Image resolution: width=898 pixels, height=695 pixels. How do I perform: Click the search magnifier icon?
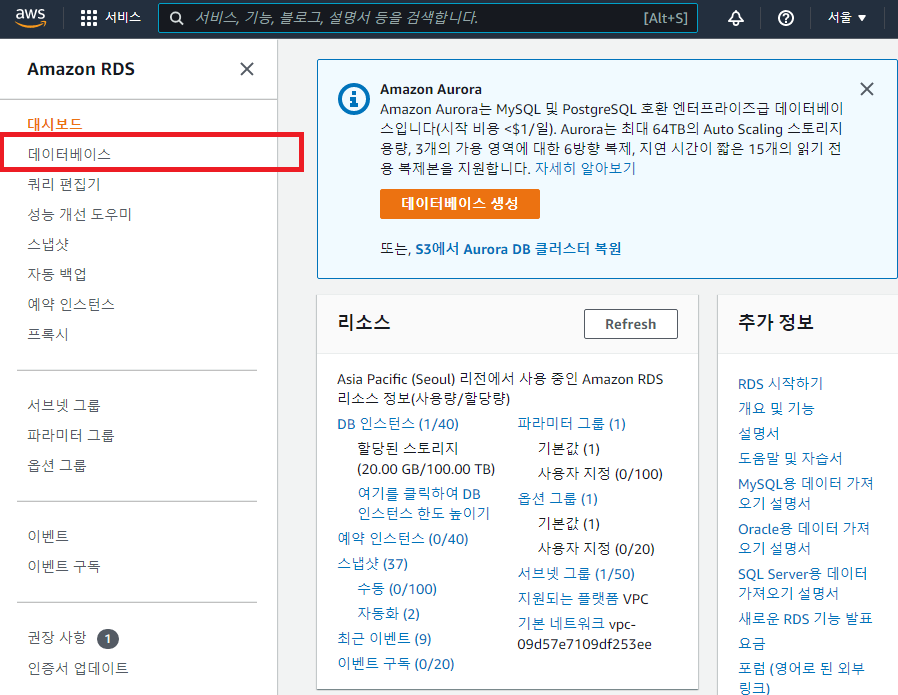pyautogui.click(x=176, y=18)
